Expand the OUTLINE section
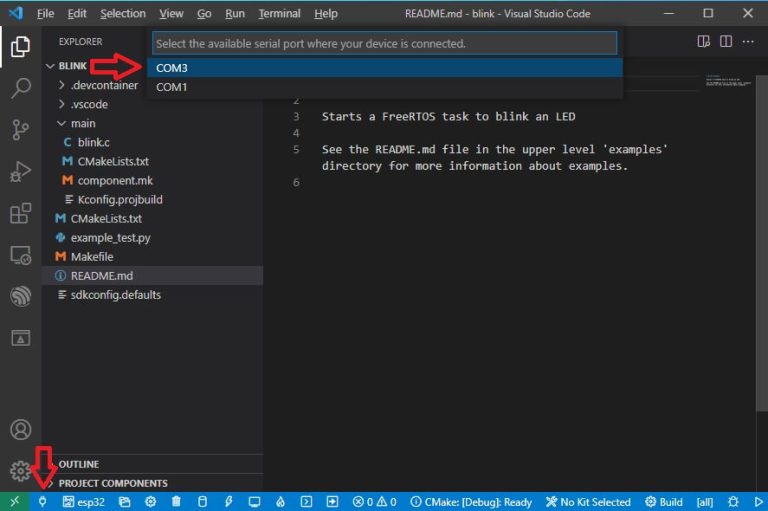This screenshot has width=768, height=511. coord(78,464)
